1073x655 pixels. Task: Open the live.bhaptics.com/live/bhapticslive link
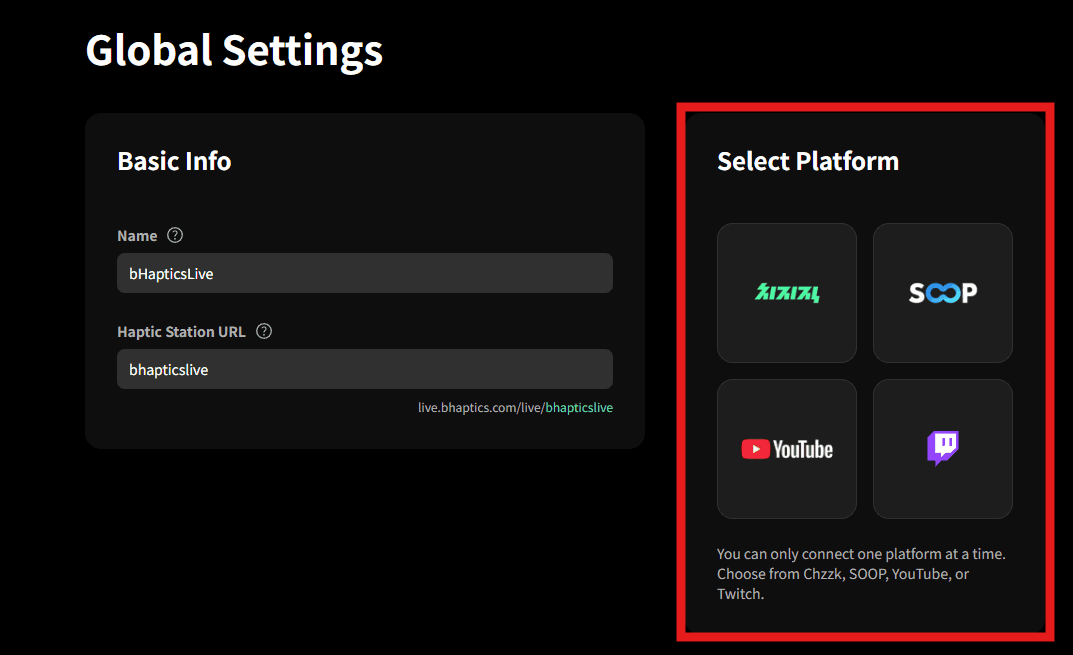point(516,407)
